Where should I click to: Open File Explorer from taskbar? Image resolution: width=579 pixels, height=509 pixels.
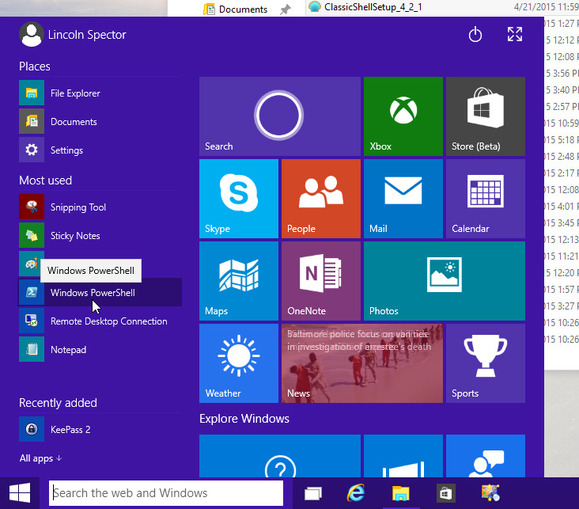click(401, 493)
